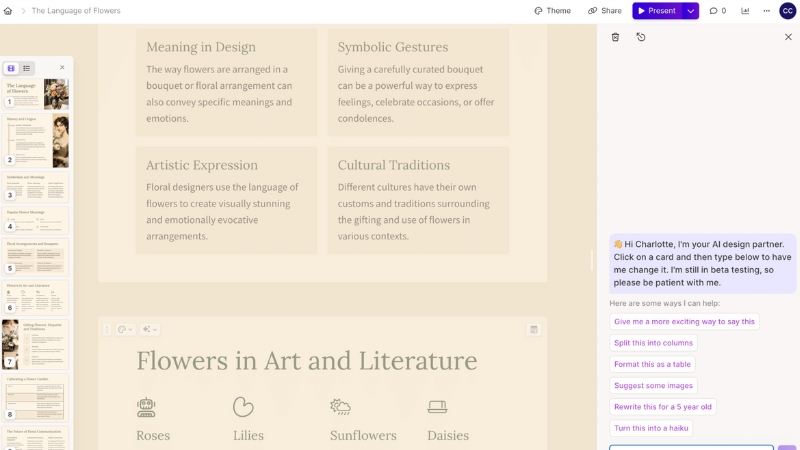The height and width of the screenshot is (450, 800).
Task: Open the AI edit dropdown on the card
Action: [150, 329]
